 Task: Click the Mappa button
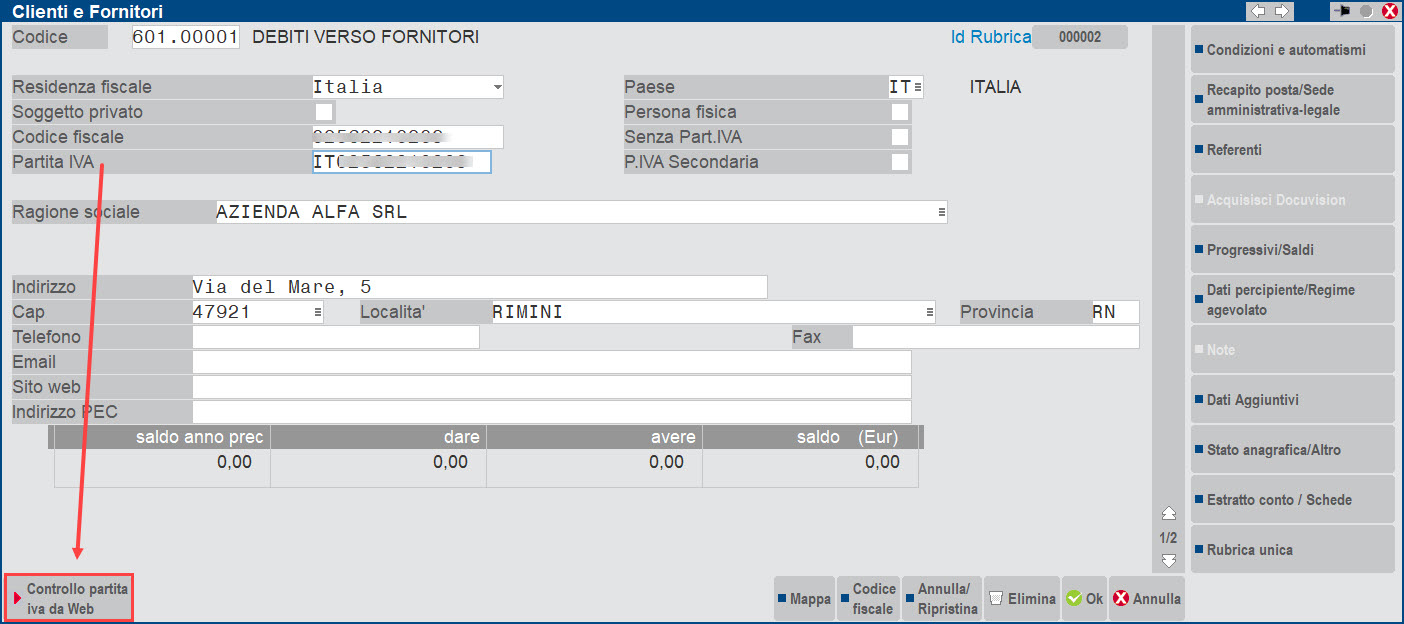click(804, 599)
